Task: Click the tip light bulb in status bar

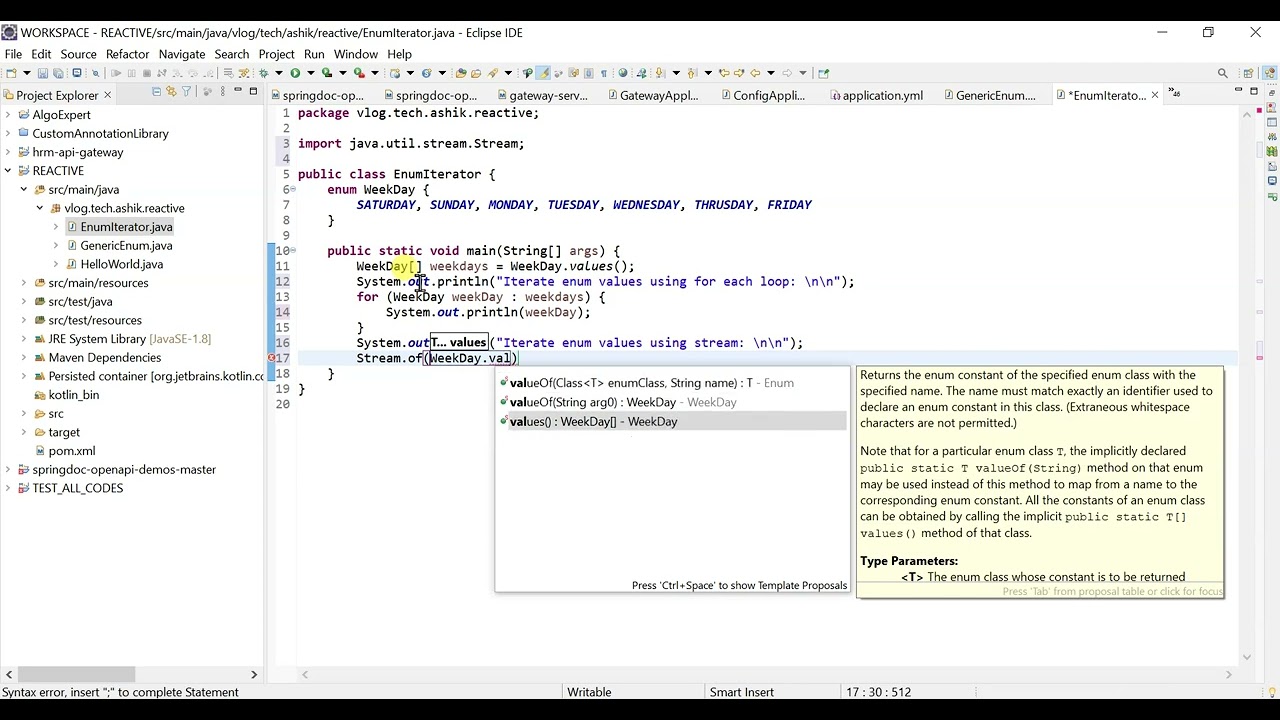Action: click(x=1271, y=692)
